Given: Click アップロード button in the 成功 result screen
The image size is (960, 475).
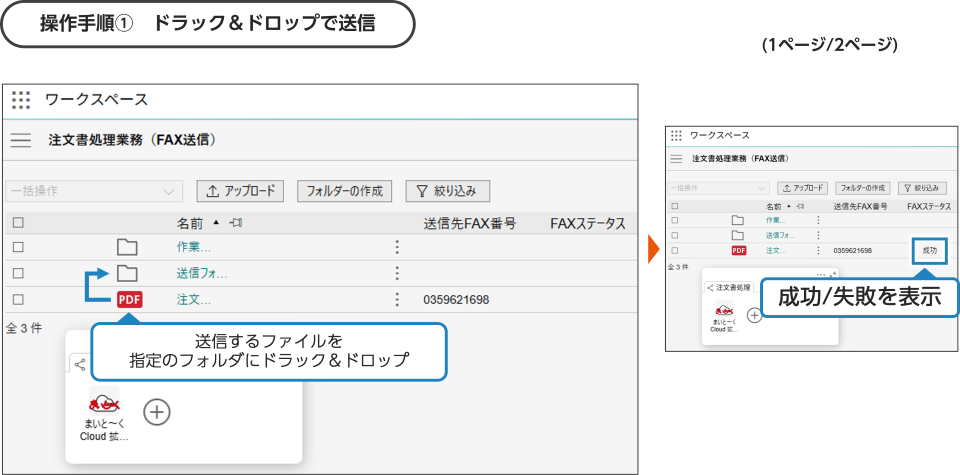Looking at the screenshot, I should (x=803, y=188).
